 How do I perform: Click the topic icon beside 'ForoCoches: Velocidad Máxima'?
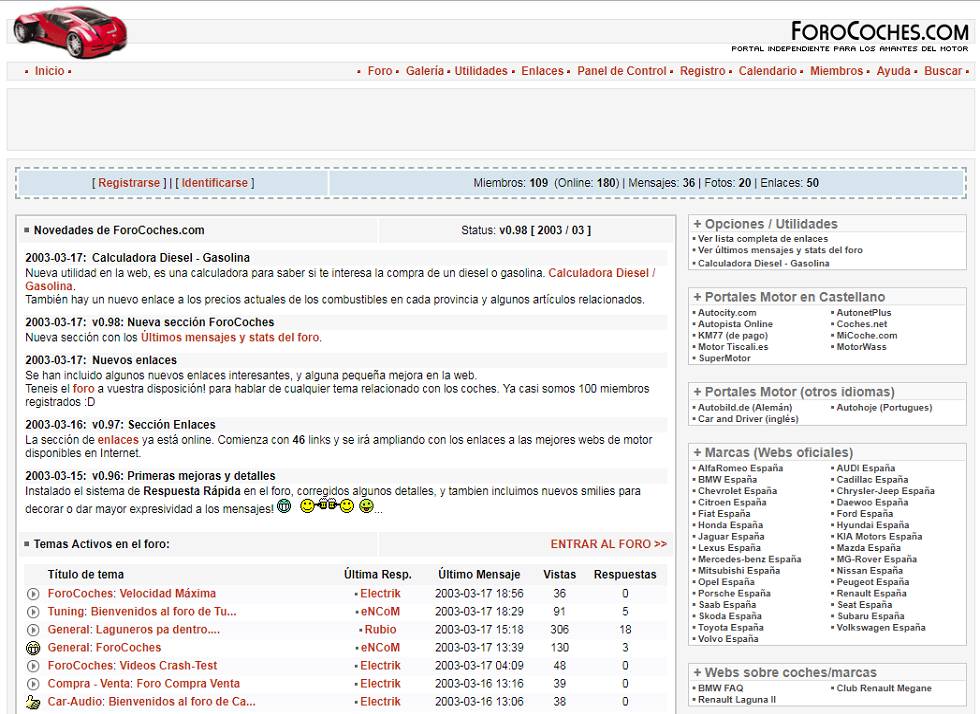(x=31, y=593)
